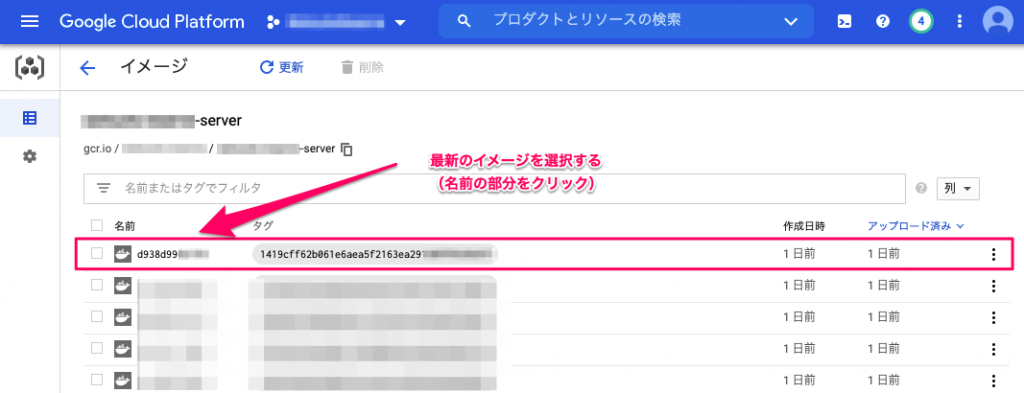Check the third image row's checkbox
Image resolution: width=1024 pixels, height=393 pixels.
point(97,316)
